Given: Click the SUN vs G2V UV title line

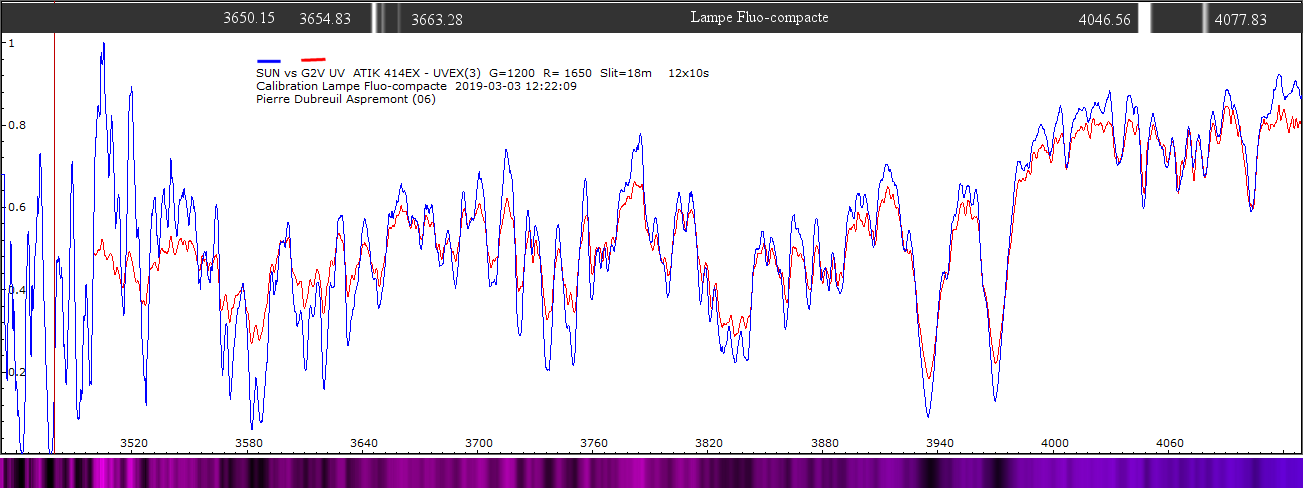Looking at the screenshot, I should (x=482, y=73).
